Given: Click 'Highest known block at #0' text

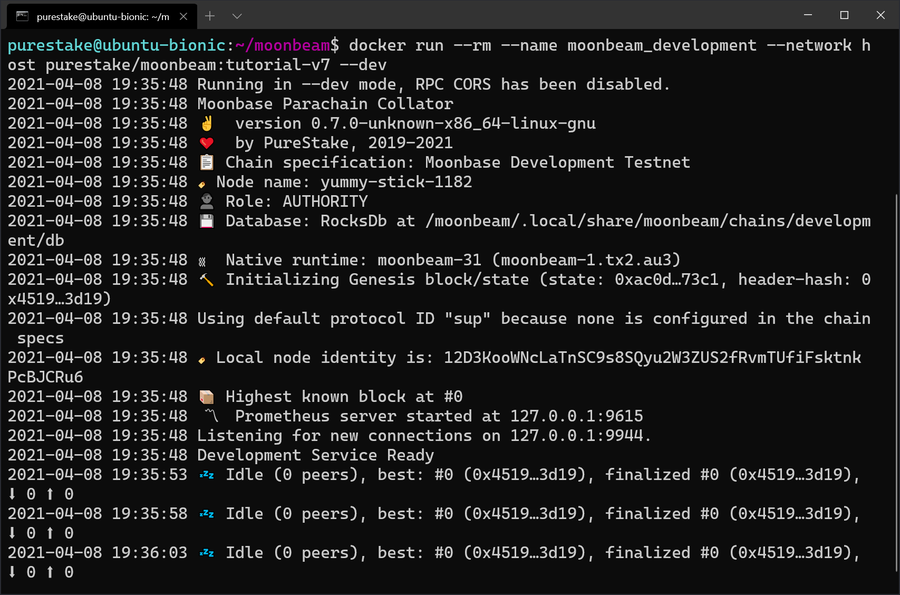Looking at the screenshot, I should (x=344, y=396).
